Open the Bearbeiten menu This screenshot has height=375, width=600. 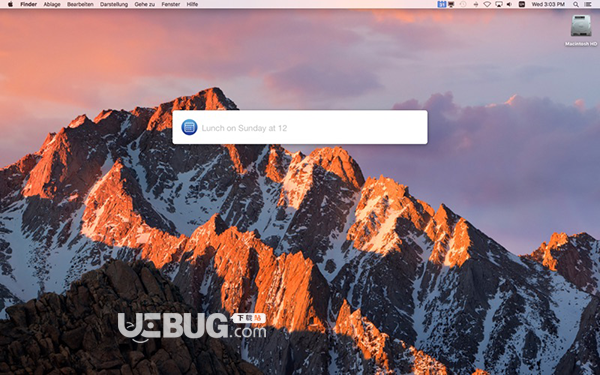[x=80, y=4]
